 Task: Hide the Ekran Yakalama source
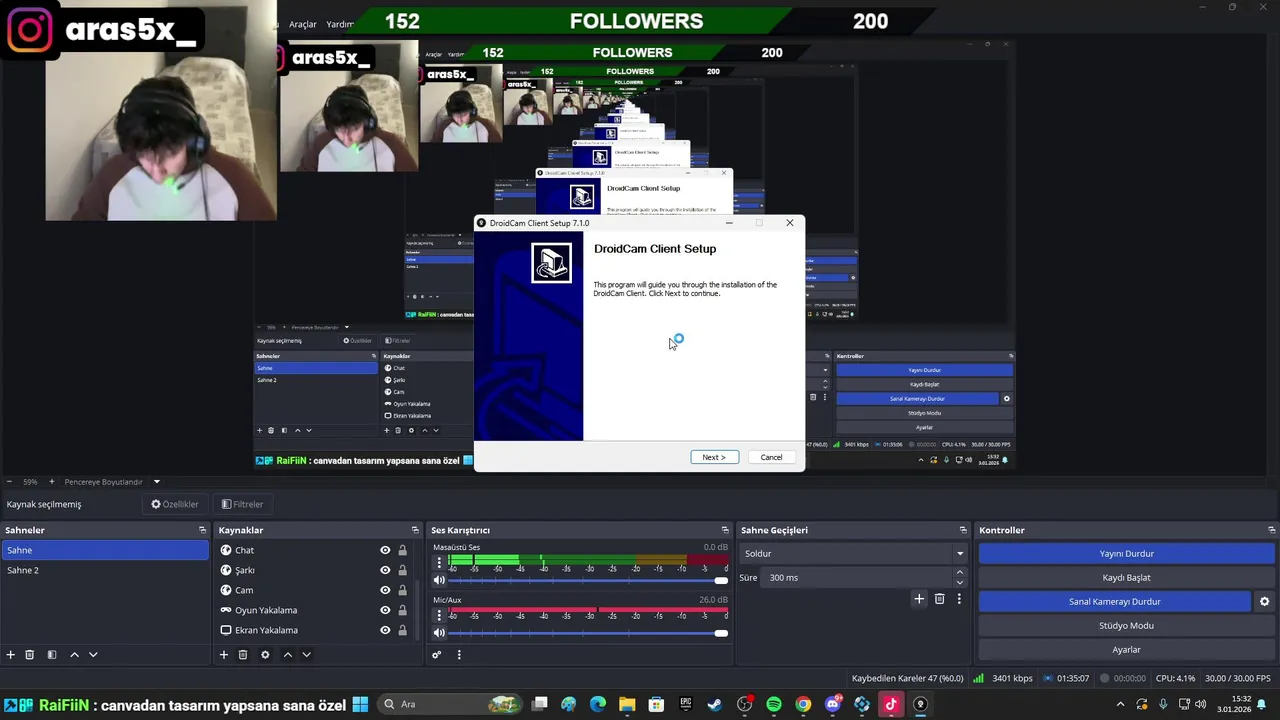click(385, 630)
